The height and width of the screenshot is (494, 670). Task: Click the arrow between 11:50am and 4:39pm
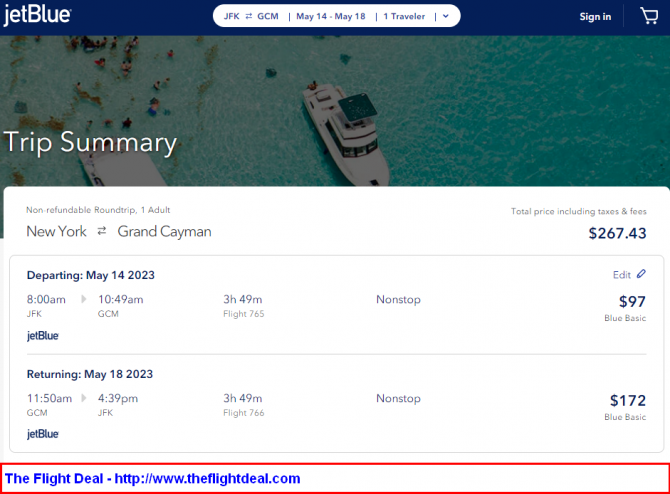[x=84, y=398]
